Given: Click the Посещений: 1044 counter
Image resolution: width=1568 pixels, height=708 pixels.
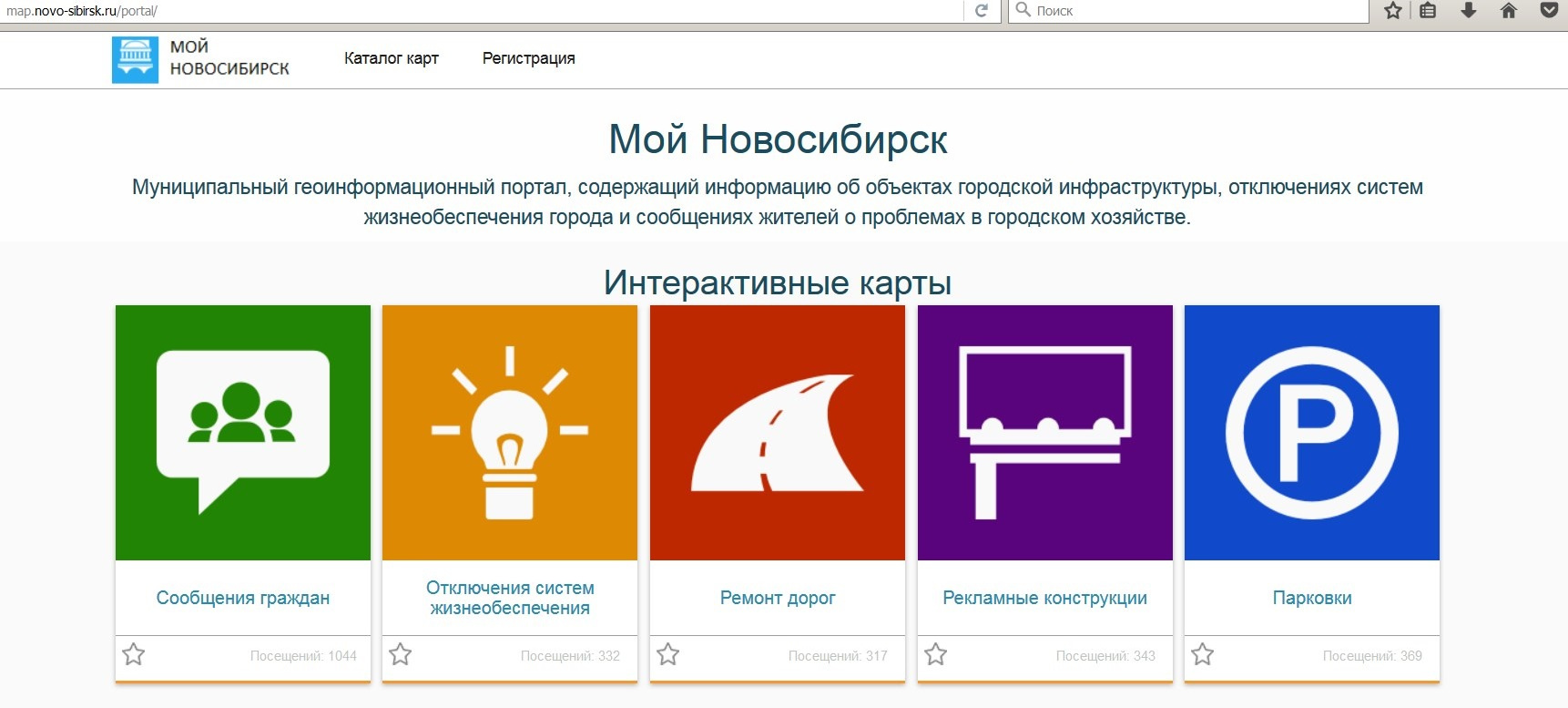Looking at the screenshot, I should (x=303, y=656).
